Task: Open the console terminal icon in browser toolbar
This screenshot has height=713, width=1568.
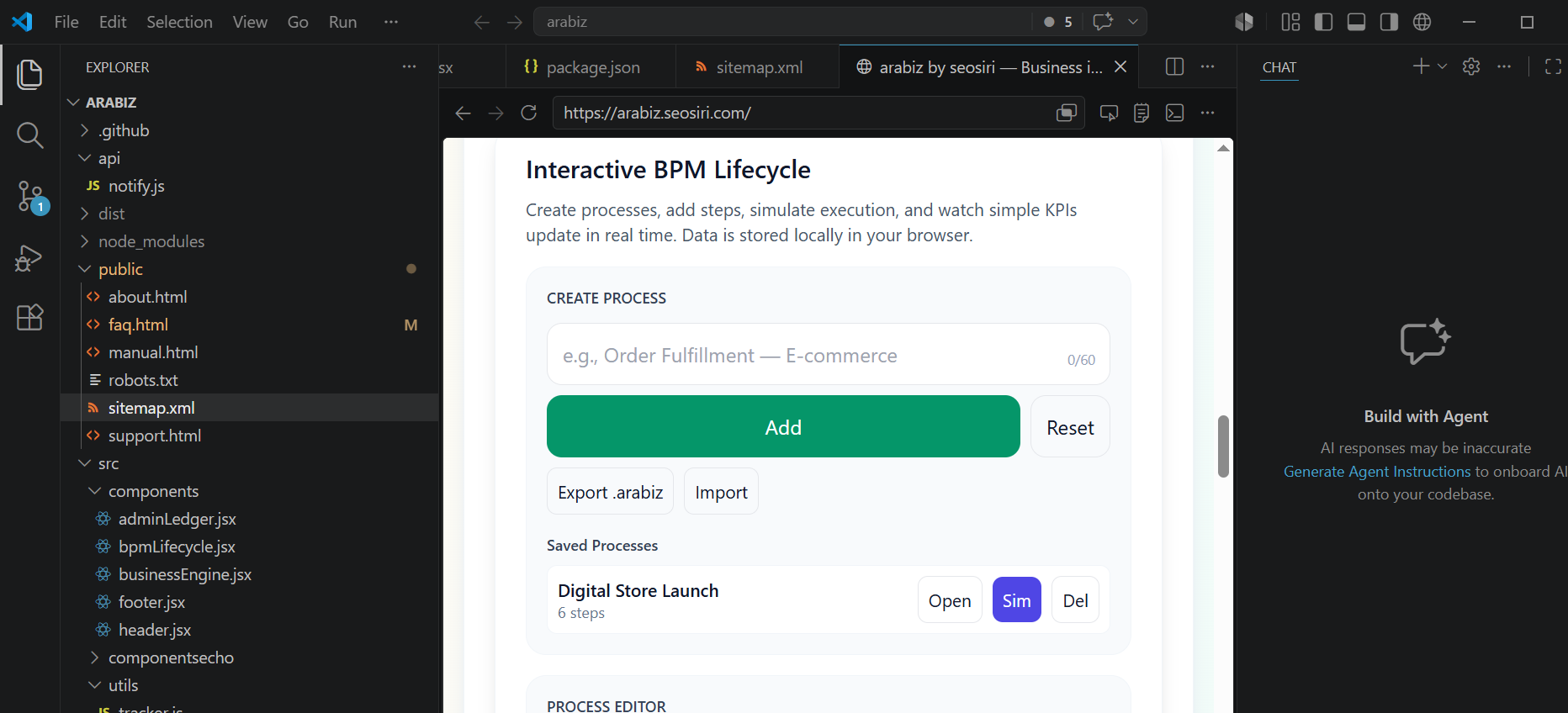Action: (x=1174, y=113)
